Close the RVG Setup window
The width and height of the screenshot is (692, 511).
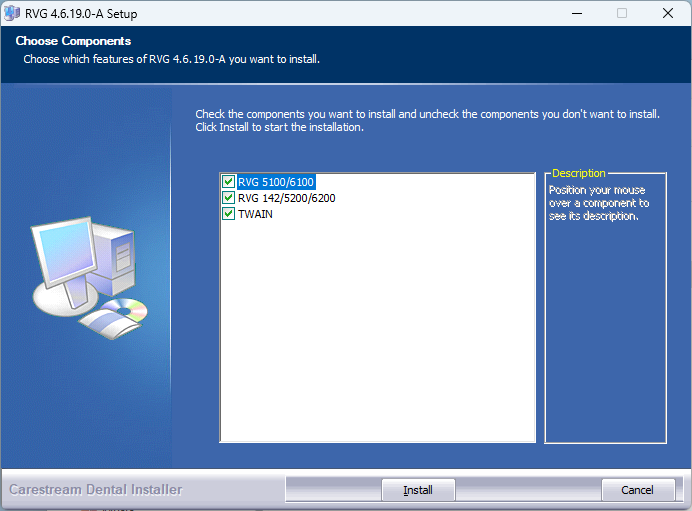click(x=667, y=14)
